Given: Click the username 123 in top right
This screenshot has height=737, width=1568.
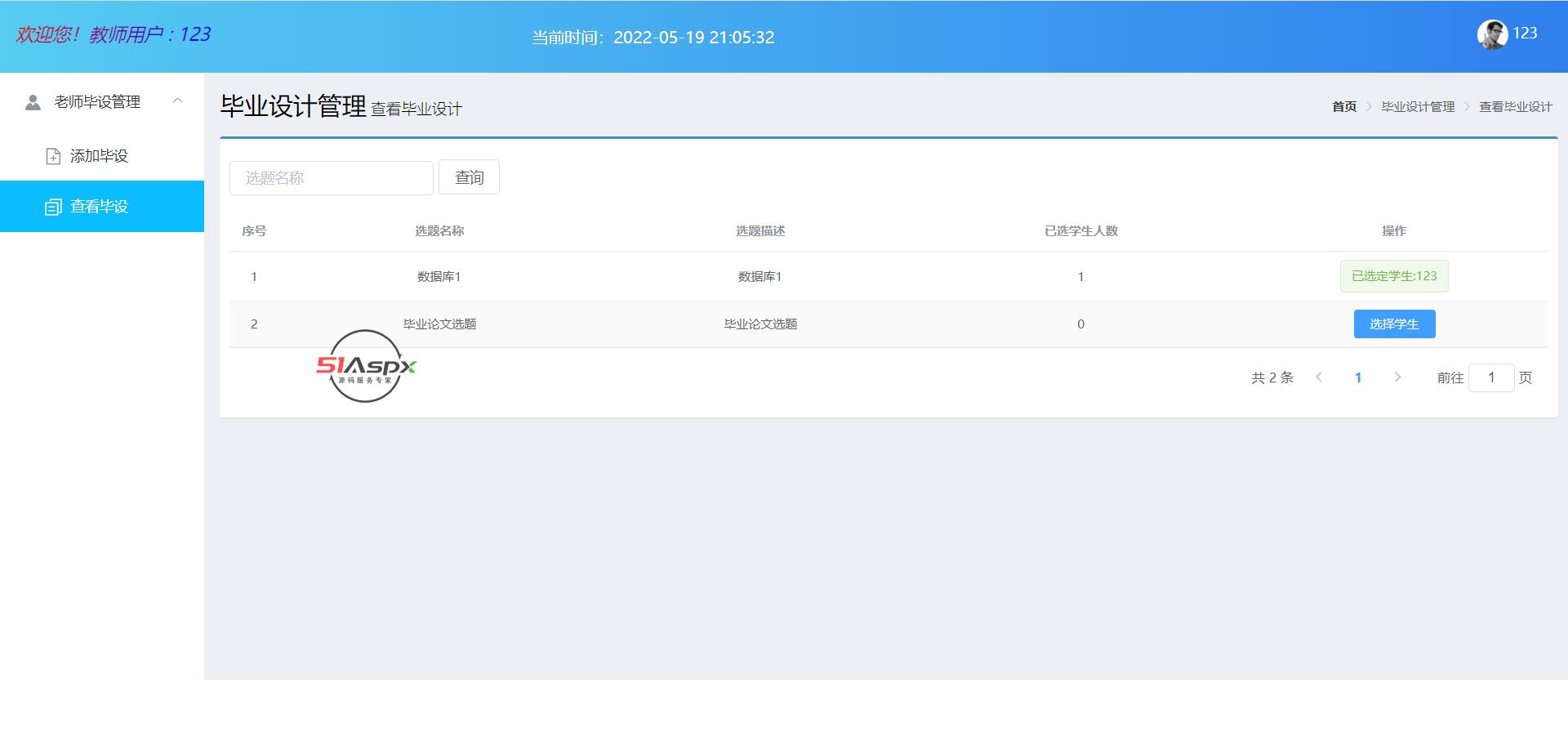Looking at the screenshot, I should pyautogui.click(x=1525, y=33).
